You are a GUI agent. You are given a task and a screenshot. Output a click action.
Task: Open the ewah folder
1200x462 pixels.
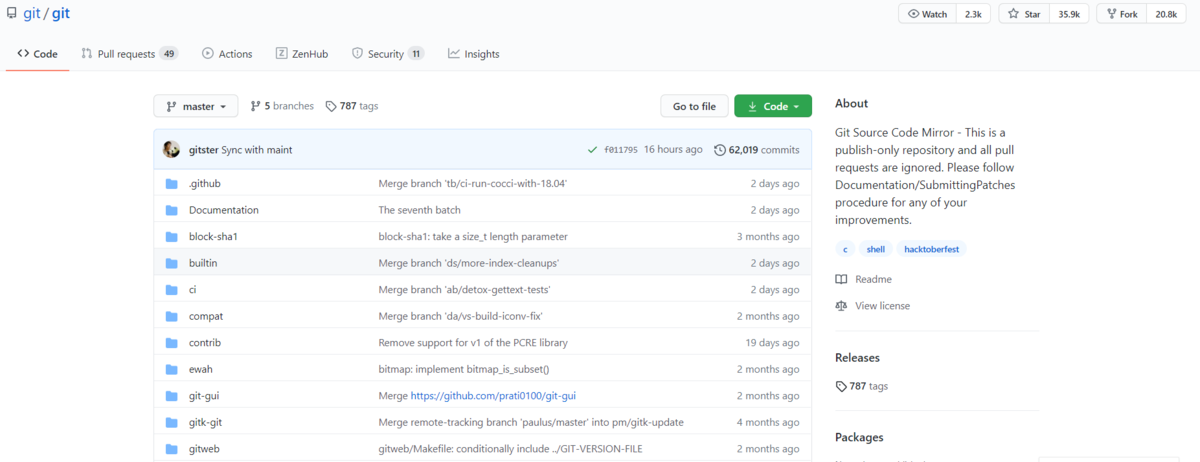pos(201,369)
